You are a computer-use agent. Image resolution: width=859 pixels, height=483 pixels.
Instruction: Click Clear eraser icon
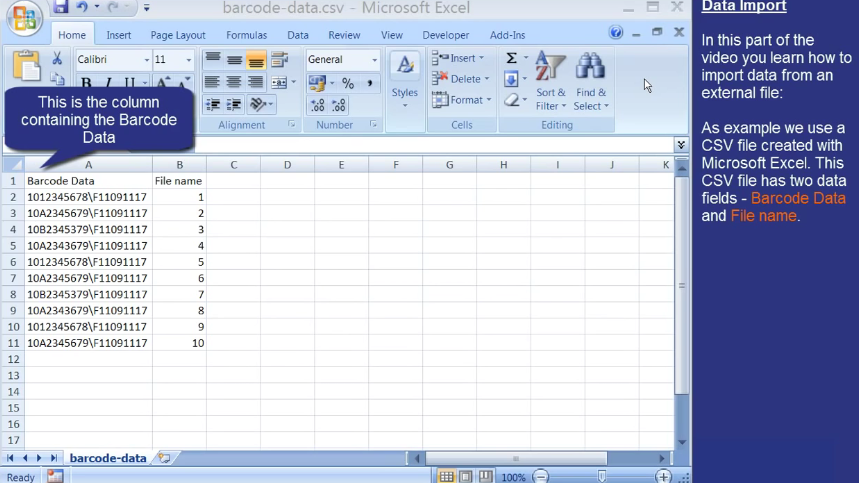point(511,100)
